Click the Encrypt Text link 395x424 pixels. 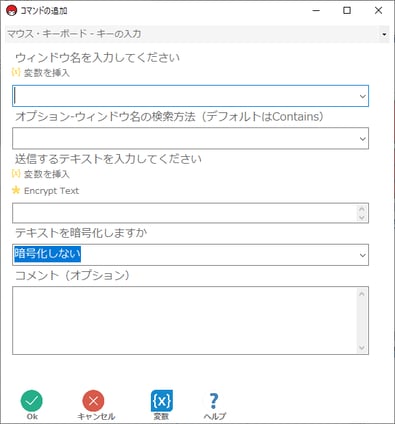coord(51,191)
